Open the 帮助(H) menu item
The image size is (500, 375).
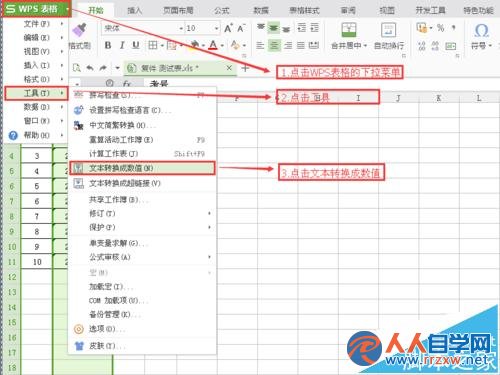click(36, 135)
